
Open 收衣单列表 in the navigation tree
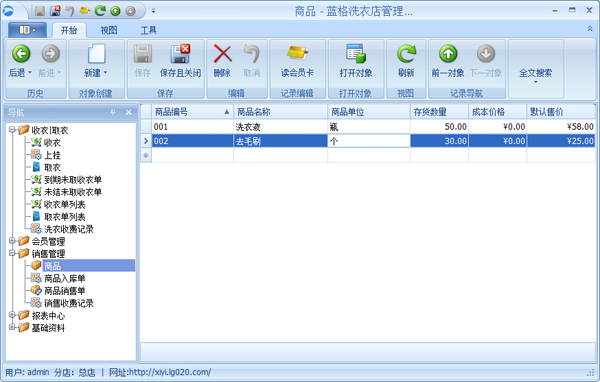pos(64,204)
